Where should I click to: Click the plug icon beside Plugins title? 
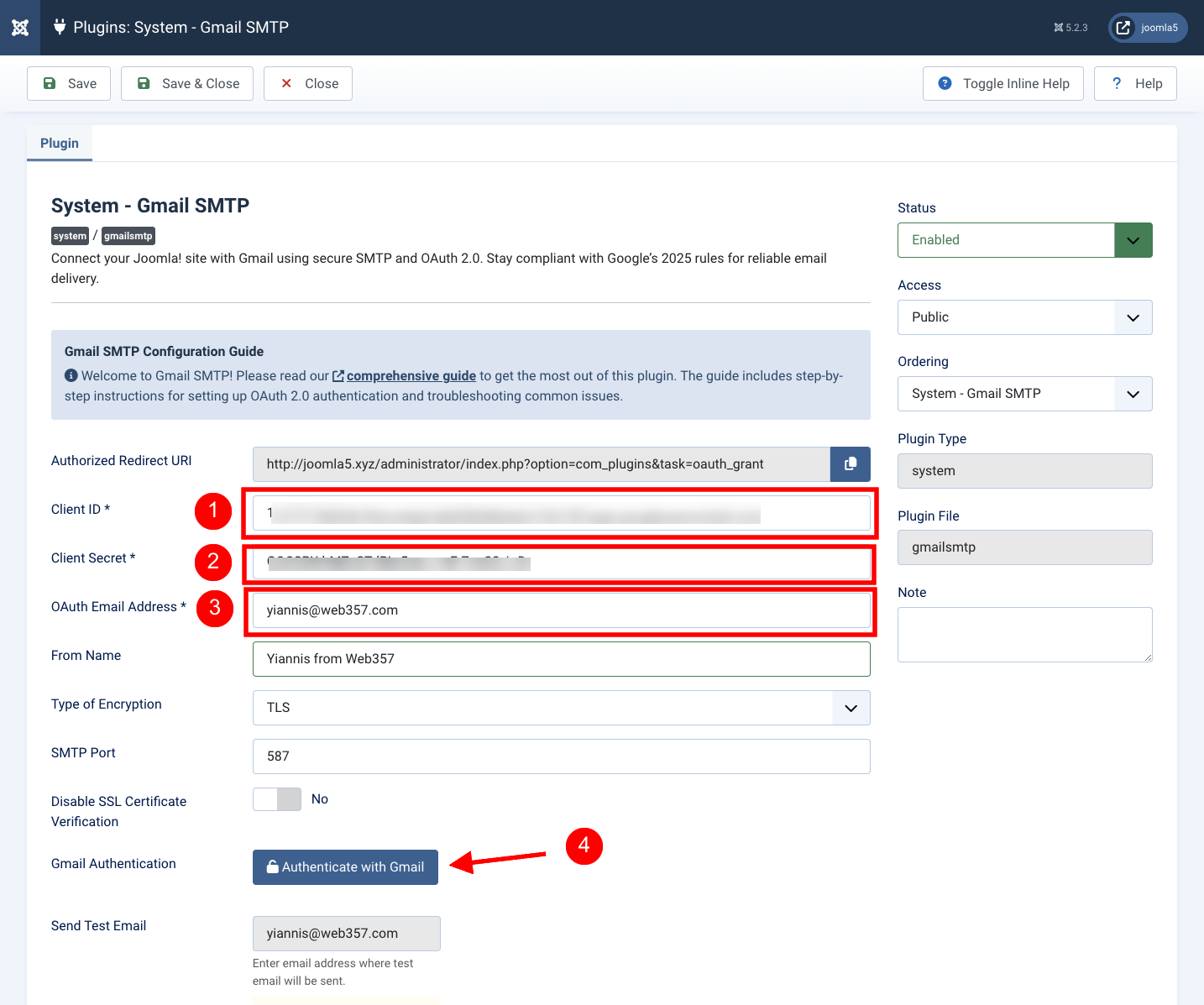(60, 27)
